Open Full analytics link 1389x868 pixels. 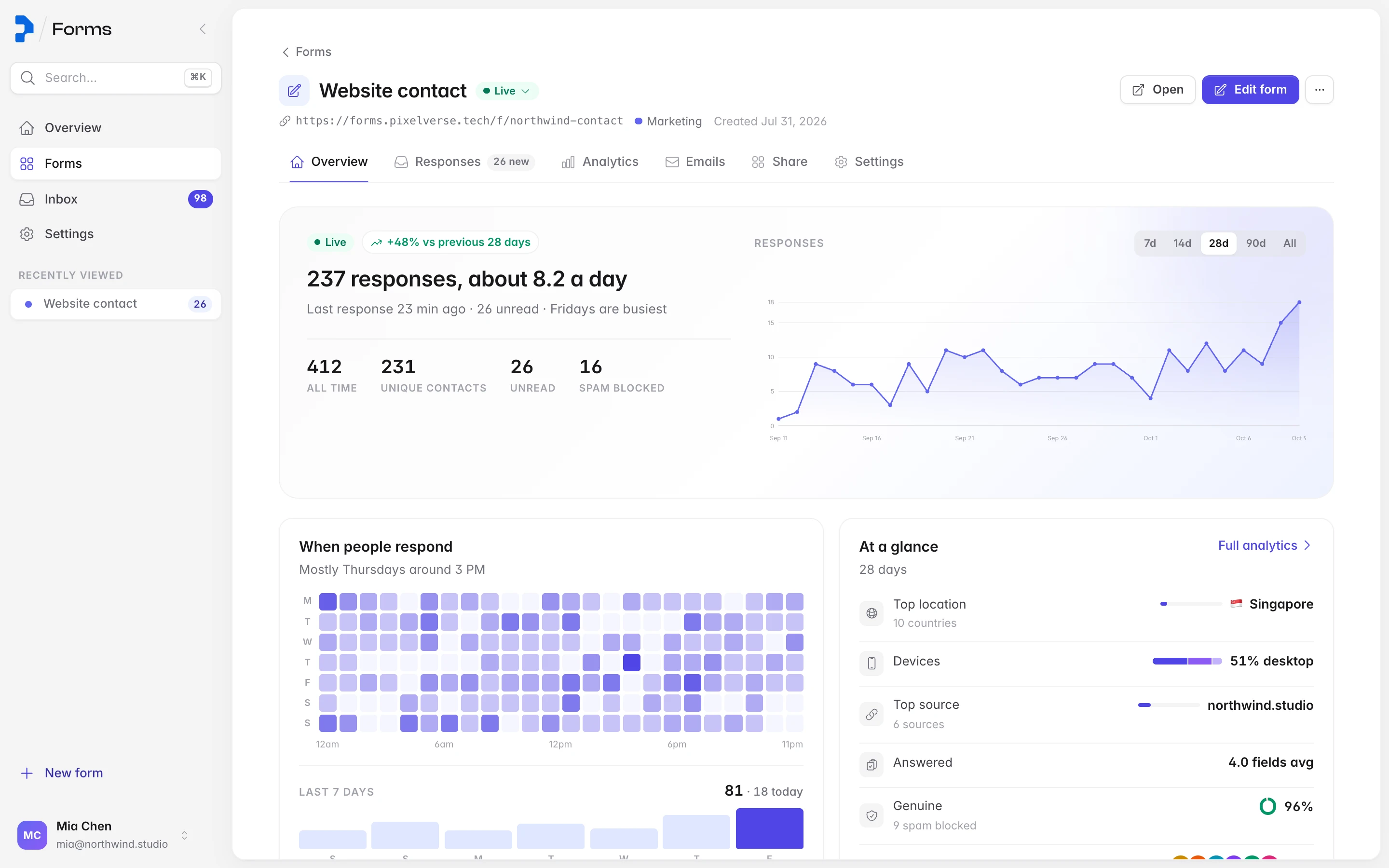[1265, 545]
